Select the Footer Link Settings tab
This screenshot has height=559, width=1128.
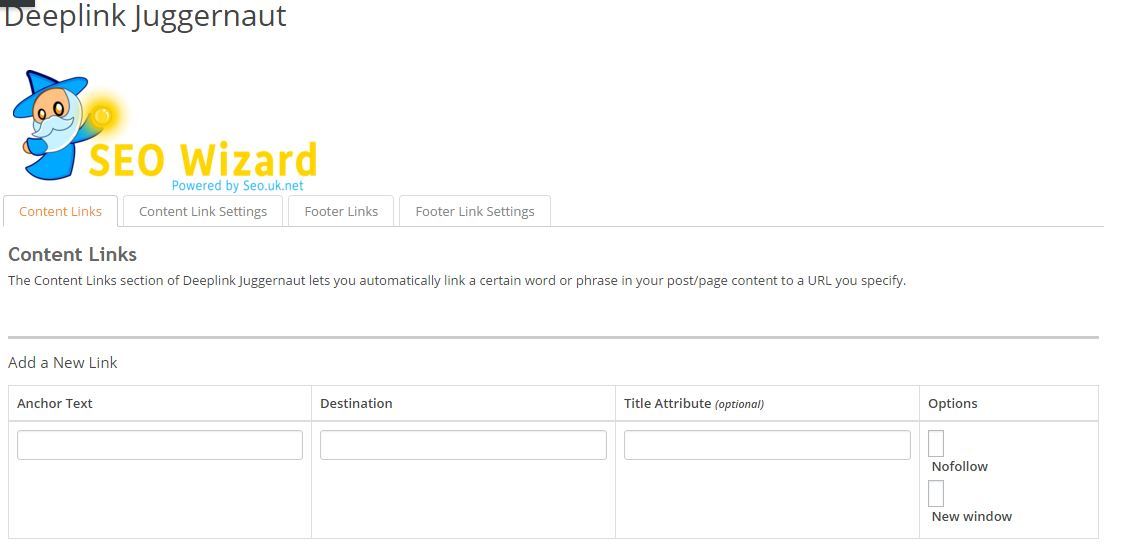475,211
